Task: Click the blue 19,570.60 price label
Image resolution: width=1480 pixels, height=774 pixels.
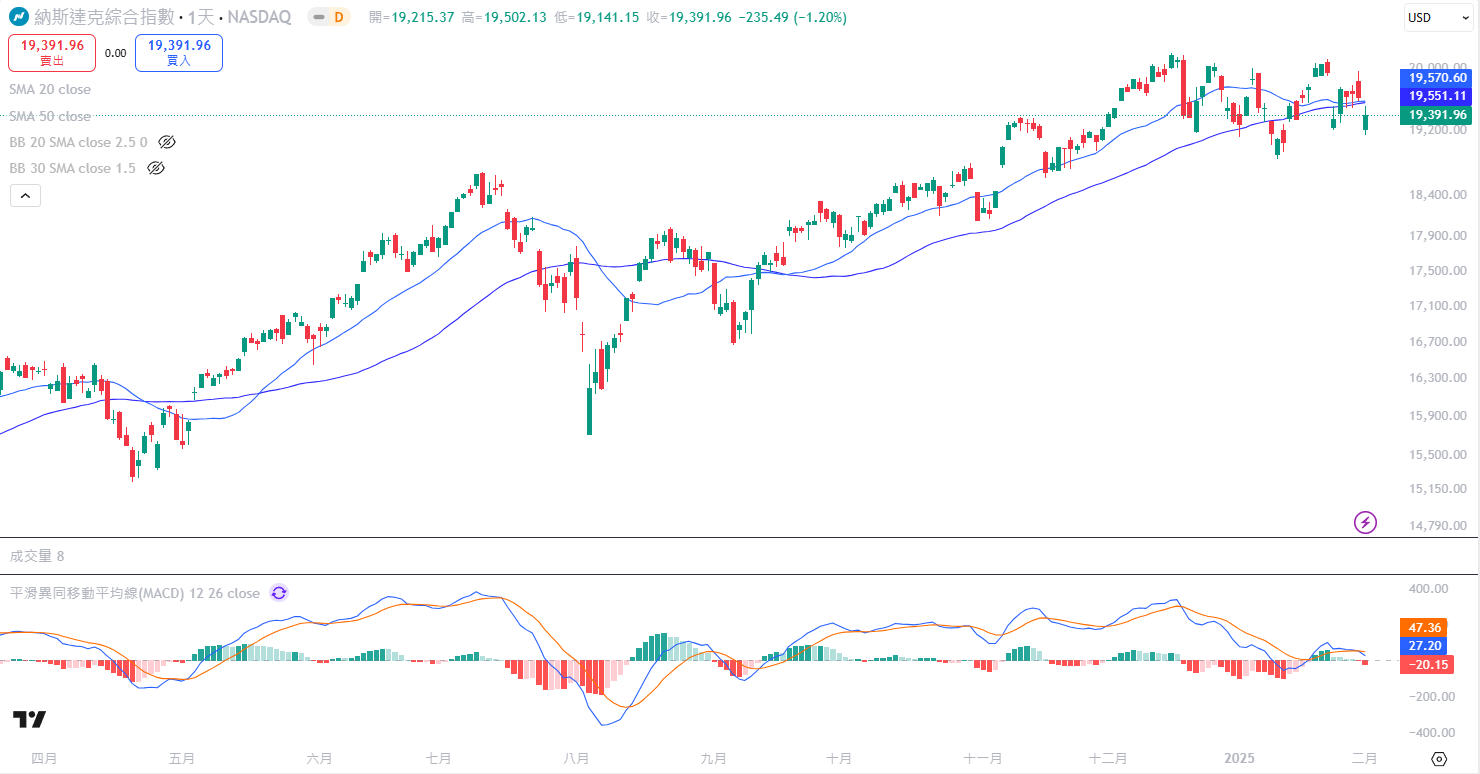Action: tap(1438, 78)
